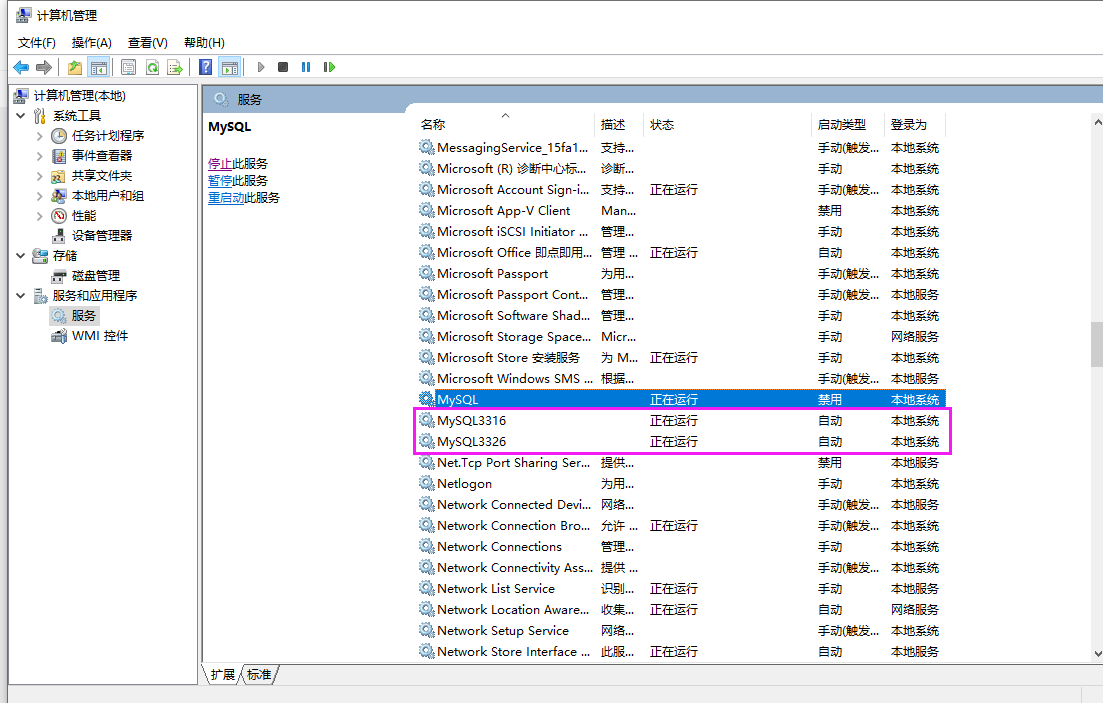Image resolution: width=1103 pixels, height=703 pixels.
Task: Expand the 事件查看器 node arrow
Action: pos(39,156)
